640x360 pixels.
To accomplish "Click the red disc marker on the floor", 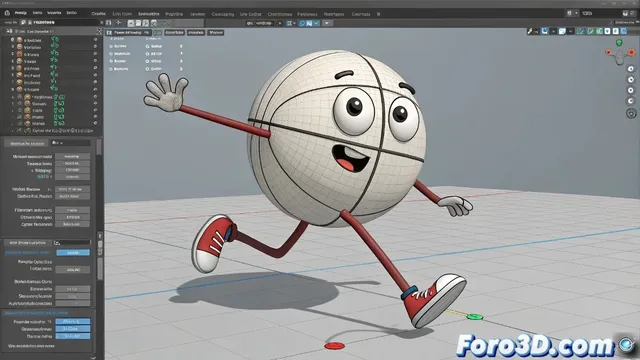I will [x=334, y=346].
